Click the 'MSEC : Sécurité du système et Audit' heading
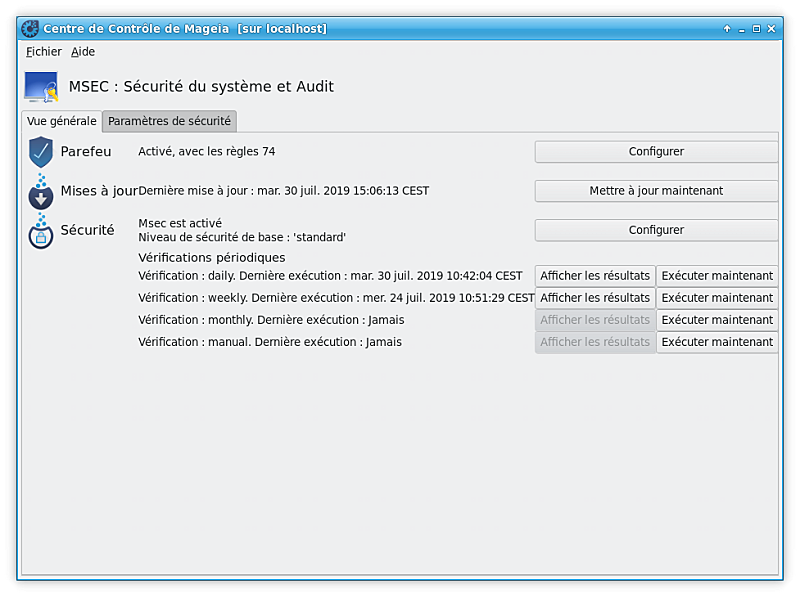This screenshot has width=800, height=597. (202, 87)
